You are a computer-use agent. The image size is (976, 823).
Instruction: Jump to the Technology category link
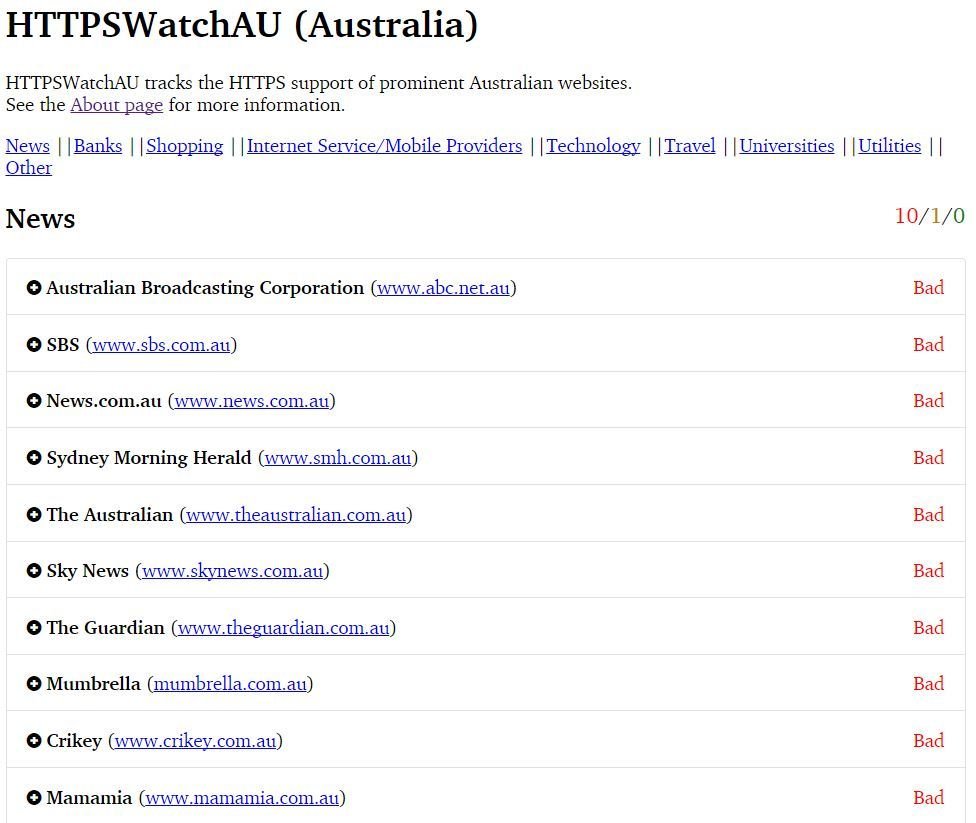[x=593, y=146]
